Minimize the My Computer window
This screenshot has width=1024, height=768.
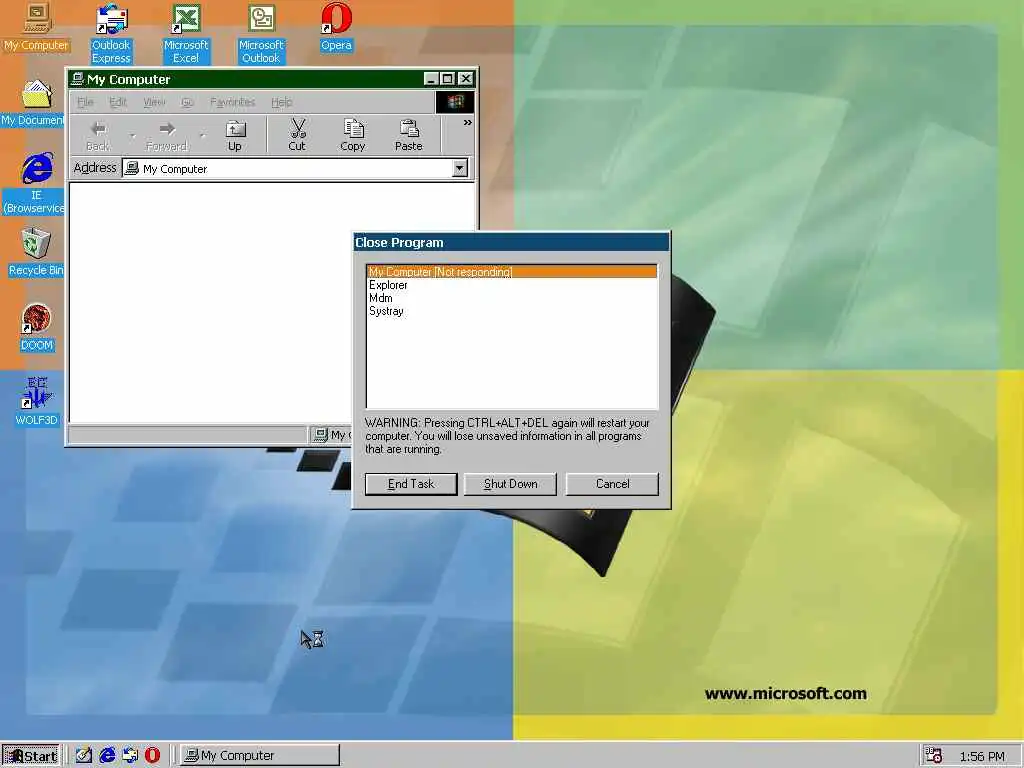pos(431,79)
